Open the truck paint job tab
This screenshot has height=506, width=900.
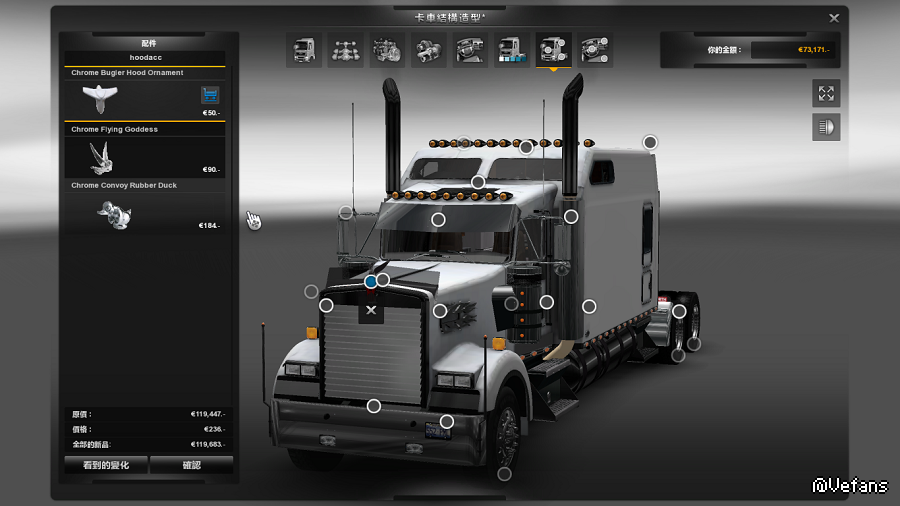512,50
